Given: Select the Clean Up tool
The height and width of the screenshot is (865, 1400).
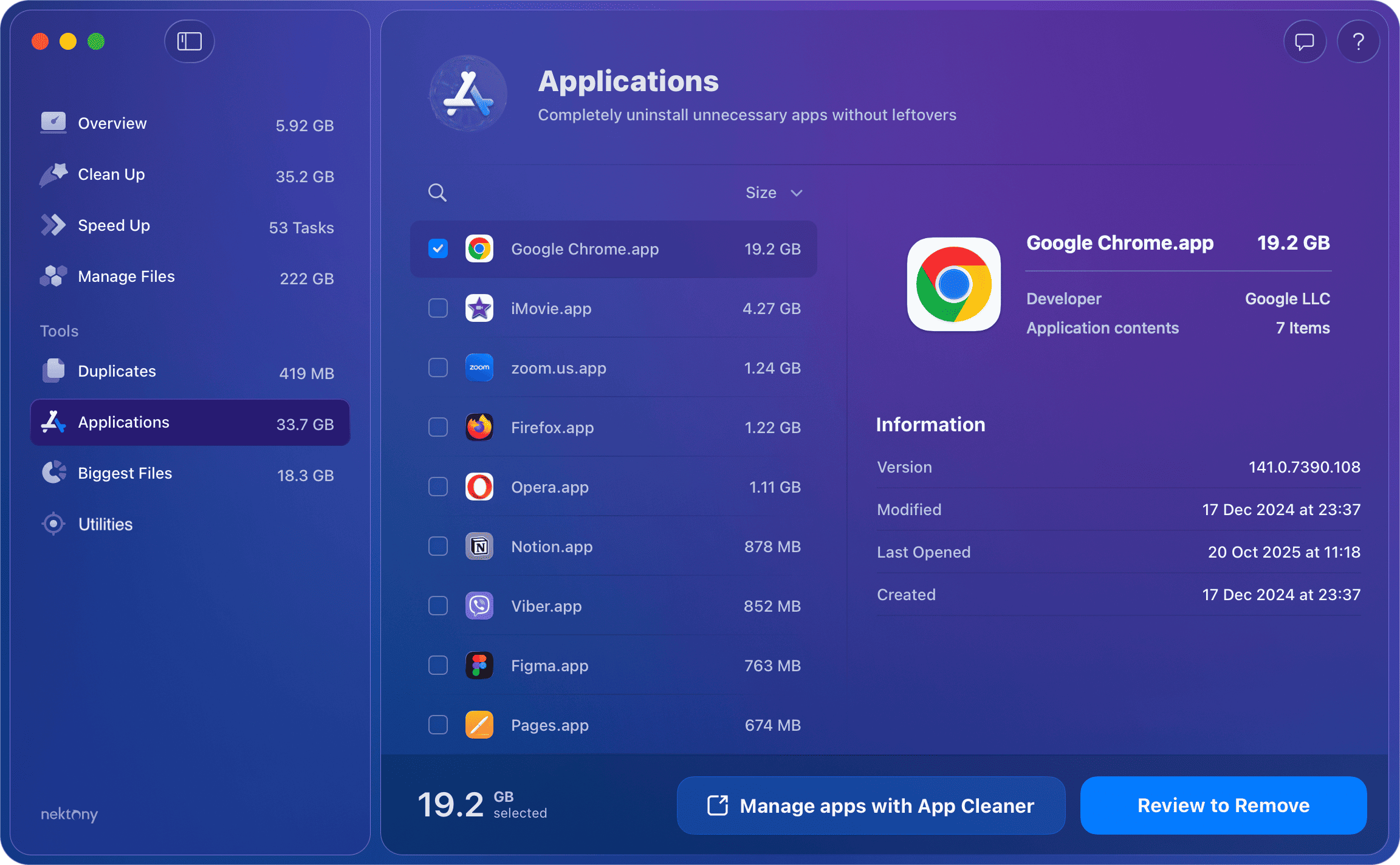Looking at the screenshot, I should click(111, 174).
